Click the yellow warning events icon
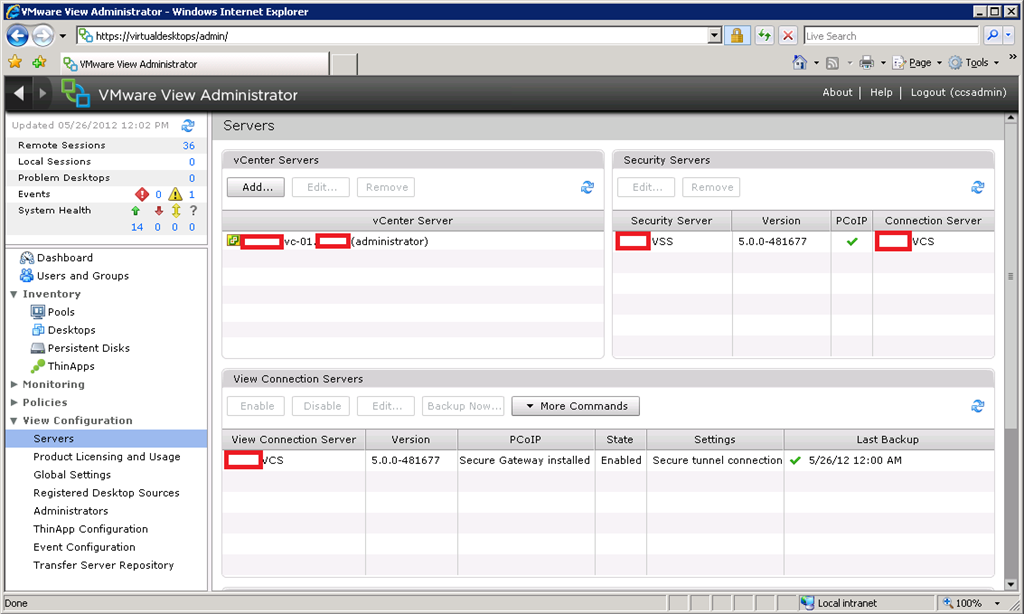Image resolution: width=1024 pixels, height=614 pixels. (175, 194)
